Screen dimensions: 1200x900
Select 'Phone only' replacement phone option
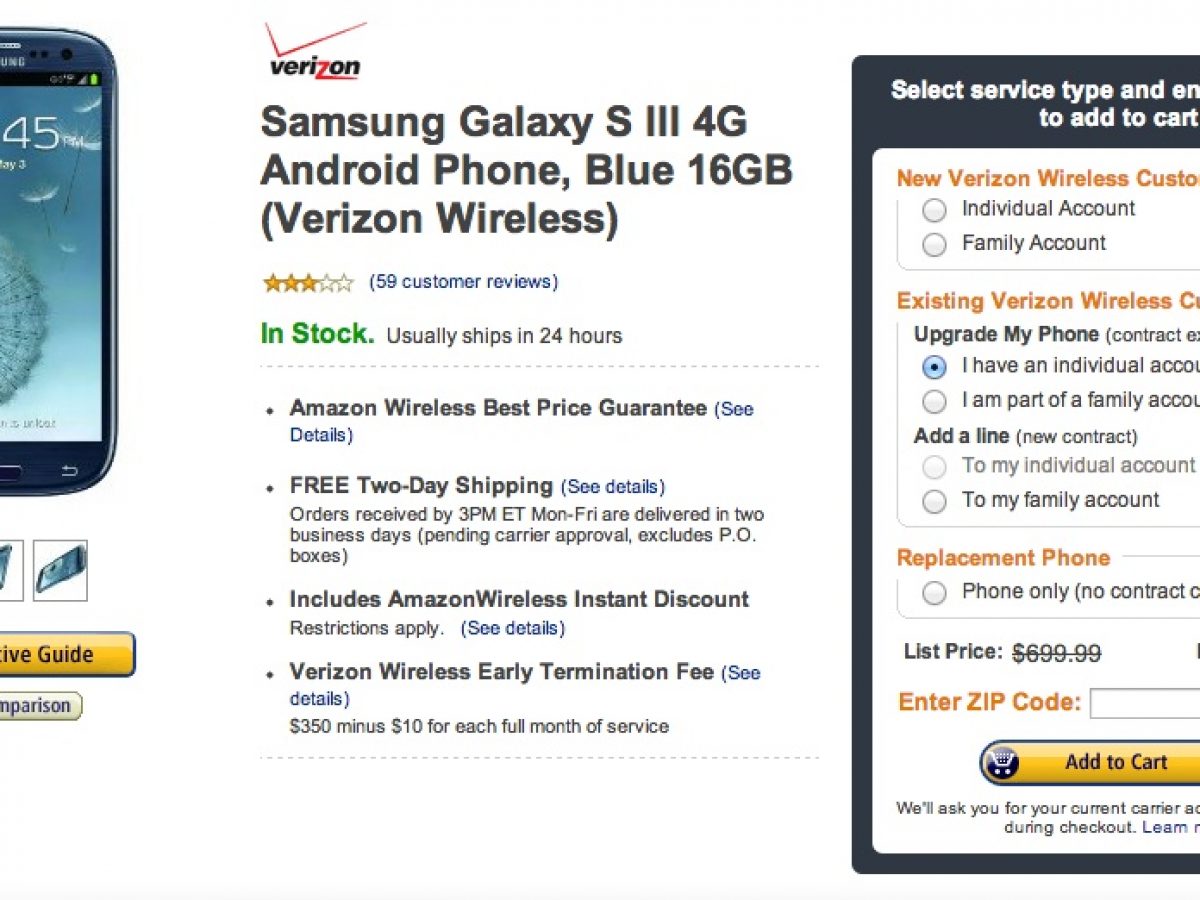pyautogui.click(x=934, y=593)
